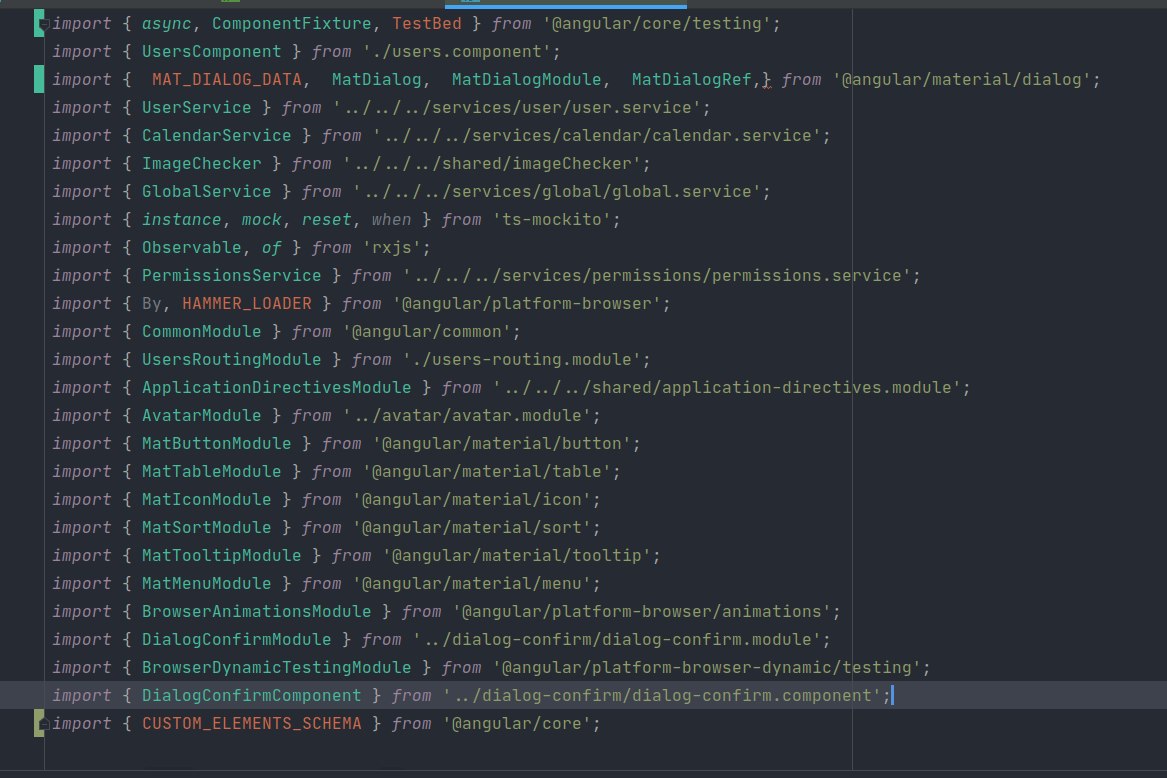Place cursor on 'ComponentFixture' identifier
The height and width of the screenshot is (778, 1167).
292,24
